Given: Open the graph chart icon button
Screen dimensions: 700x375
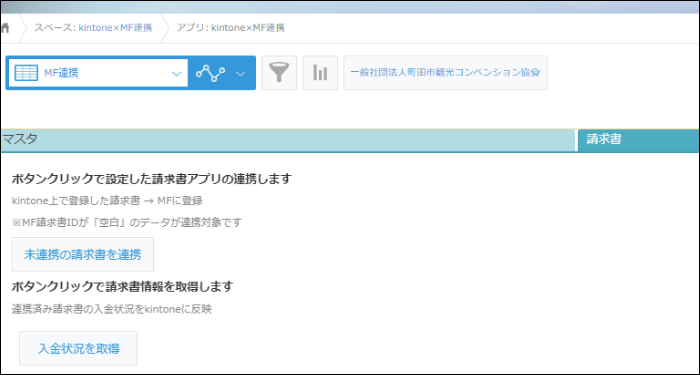Looking at the screenshot, I should click(210, 73).
